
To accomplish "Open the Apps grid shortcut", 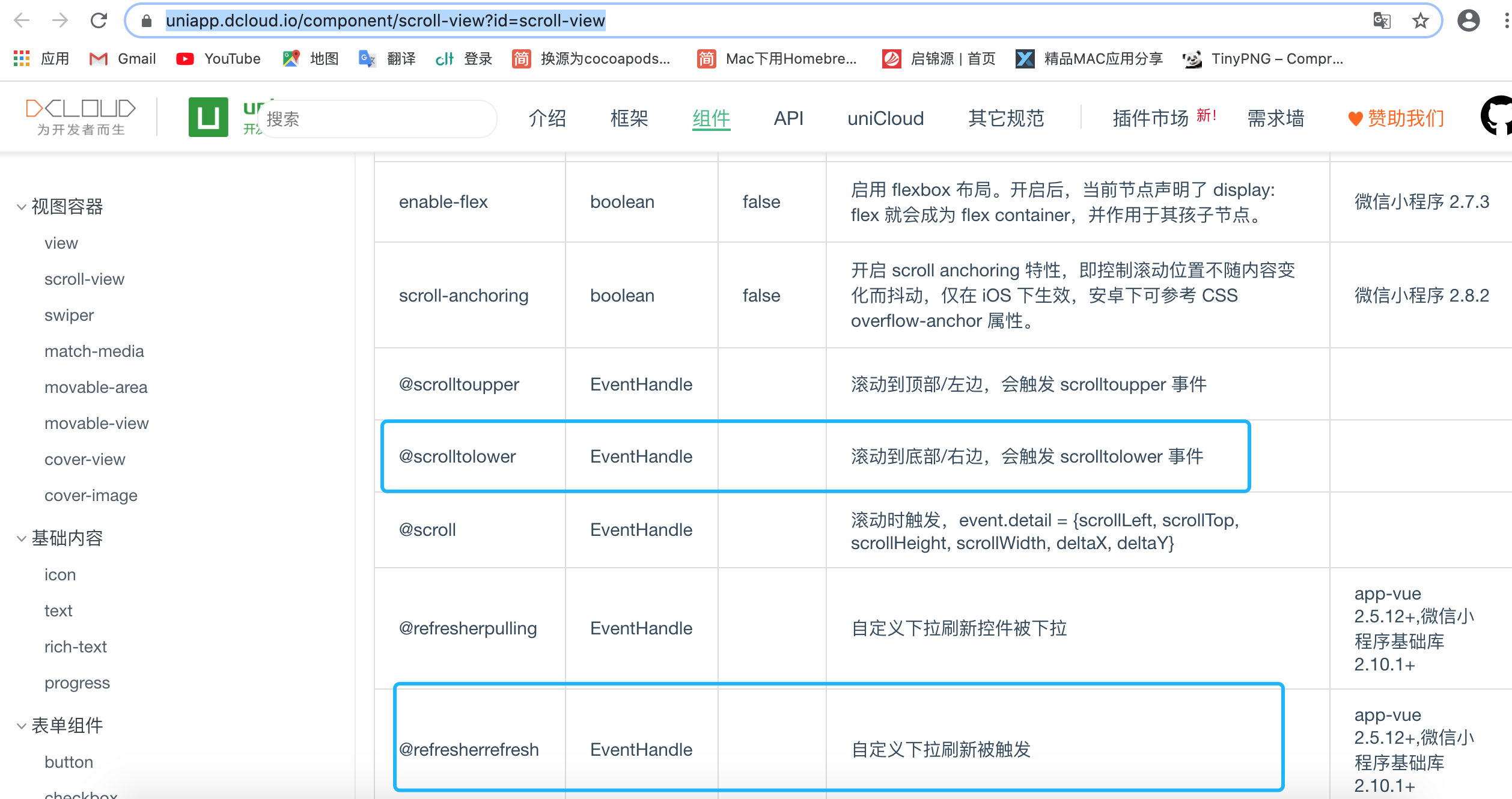I will pos(22,59).
